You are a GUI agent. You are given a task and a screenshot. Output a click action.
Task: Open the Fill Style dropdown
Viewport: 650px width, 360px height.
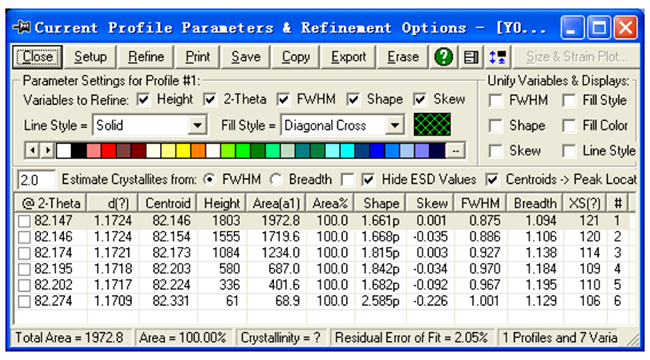(x=395, y=125)
